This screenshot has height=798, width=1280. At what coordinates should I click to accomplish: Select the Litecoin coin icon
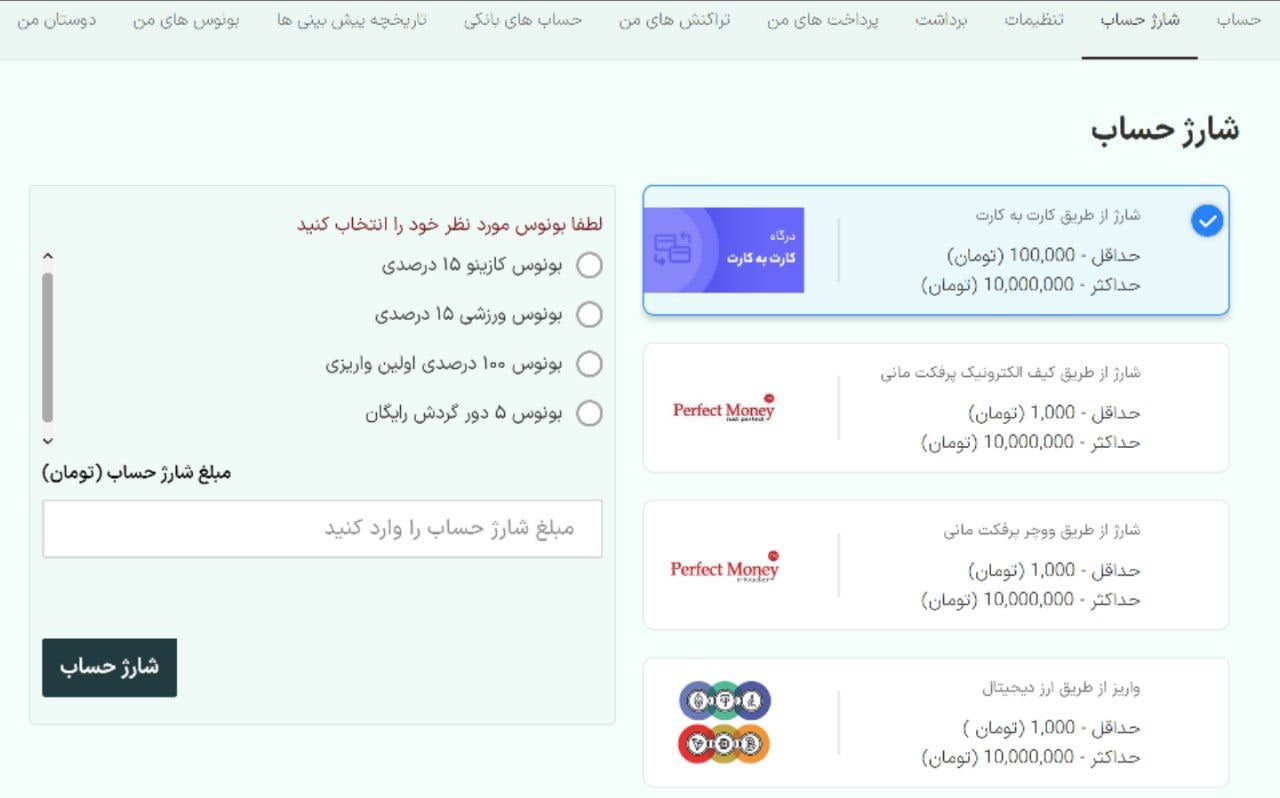pyautogui.click(x=750, y=701)
